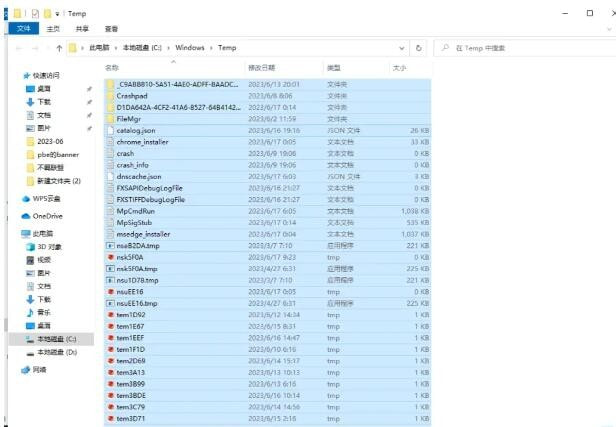Select 本地磁盘 (D:) in the navigation tree
The image size is (616, 427).
pyautogui.click(x=56, y=352)
